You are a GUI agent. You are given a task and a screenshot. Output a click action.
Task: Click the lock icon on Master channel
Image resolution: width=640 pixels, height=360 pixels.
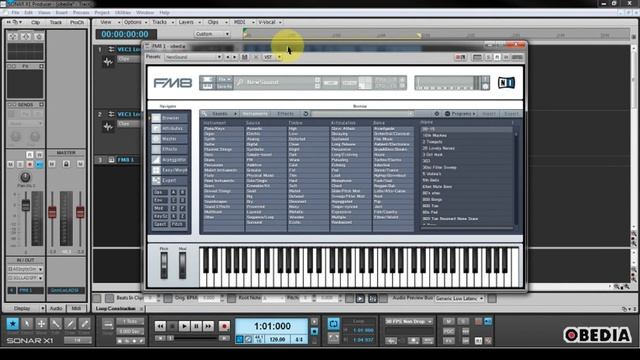point(66,164)
